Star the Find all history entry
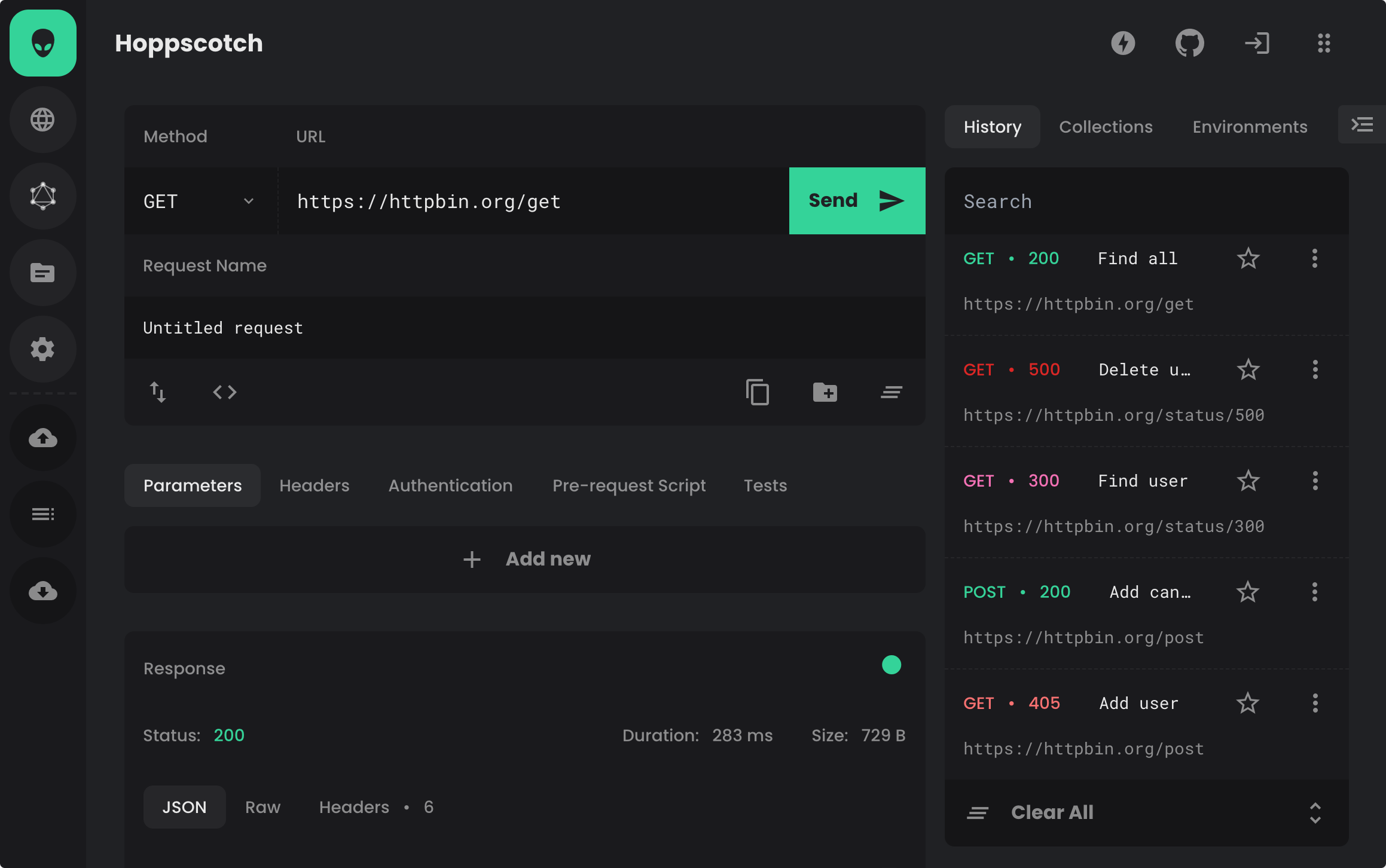Screen dimensions: 1386x868 [1248, 258]
